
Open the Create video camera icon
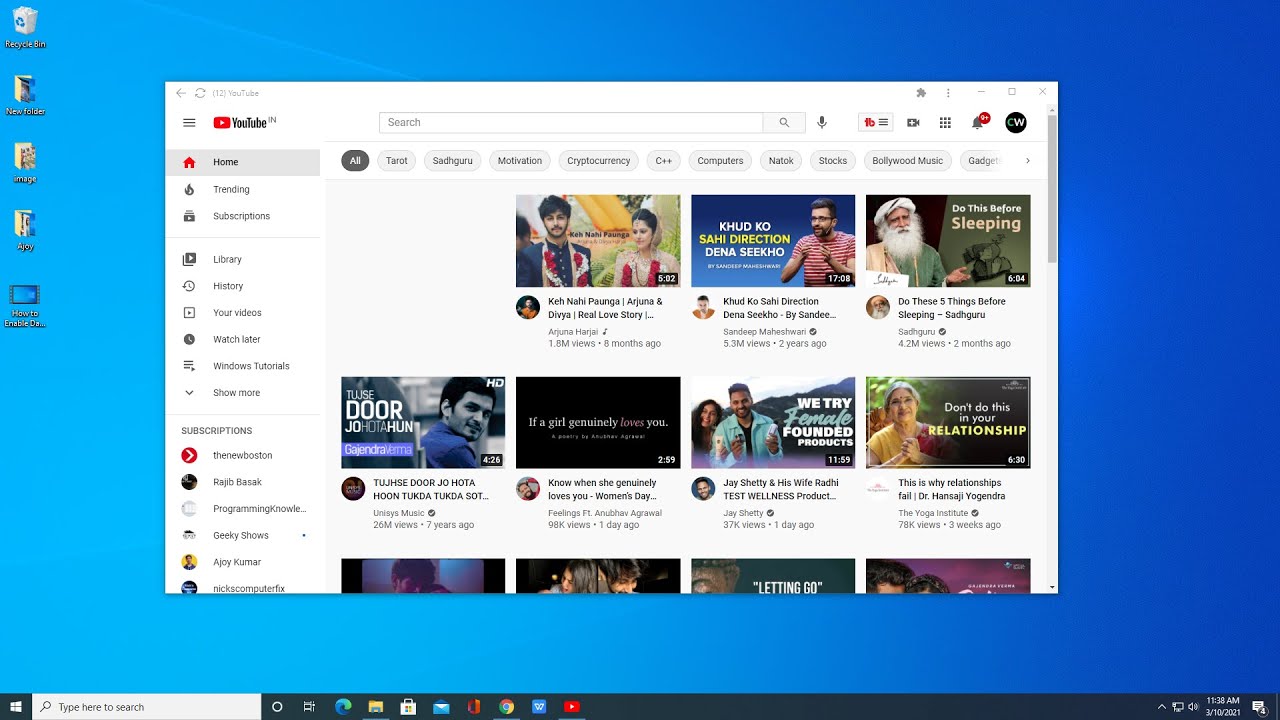(x=913, y=122)
